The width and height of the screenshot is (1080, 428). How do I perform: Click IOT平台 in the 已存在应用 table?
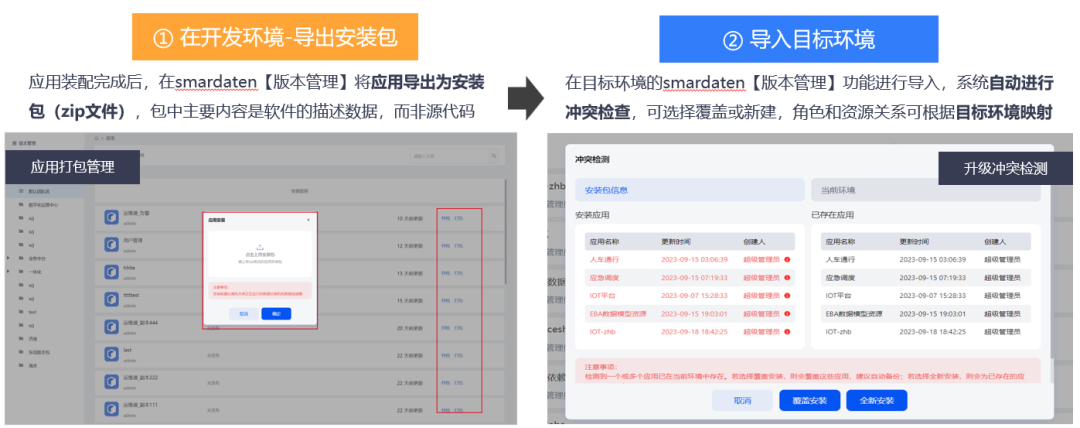click(839, 296)
